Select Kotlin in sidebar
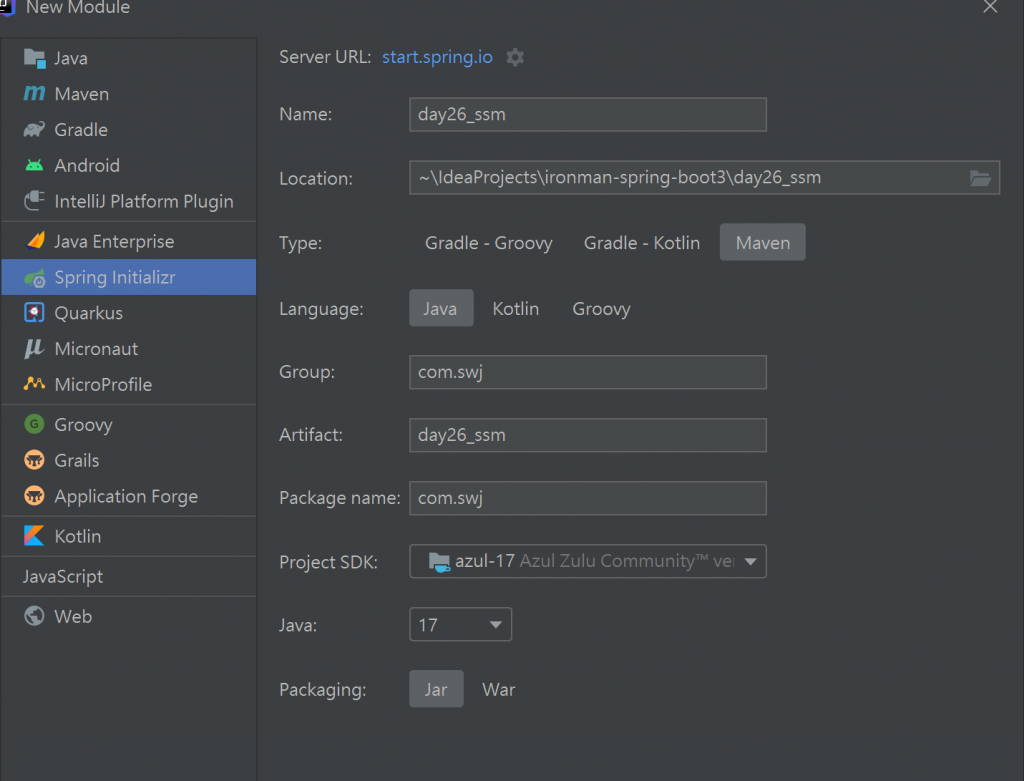1024x781 pixels. point(129,535)
